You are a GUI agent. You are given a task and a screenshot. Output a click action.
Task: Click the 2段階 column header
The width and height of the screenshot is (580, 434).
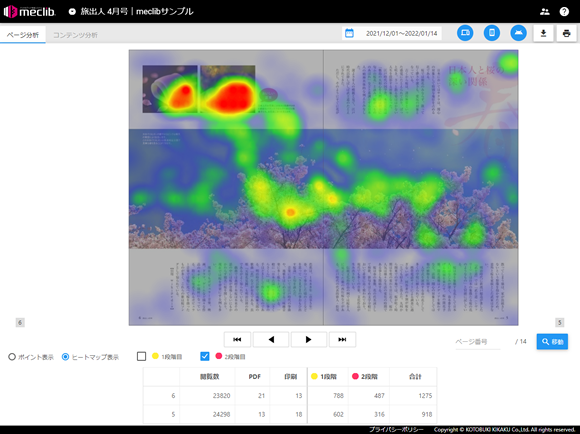369,377
